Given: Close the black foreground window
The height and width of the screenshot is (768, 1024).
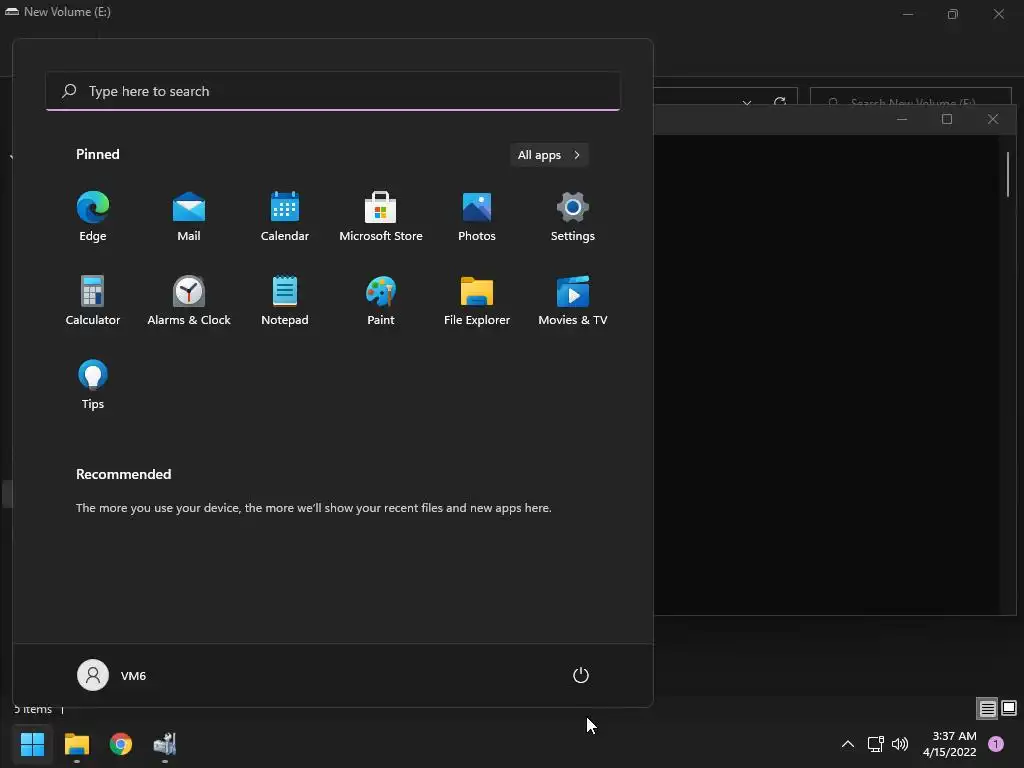Looking at the screenshot, I should 993,119.
